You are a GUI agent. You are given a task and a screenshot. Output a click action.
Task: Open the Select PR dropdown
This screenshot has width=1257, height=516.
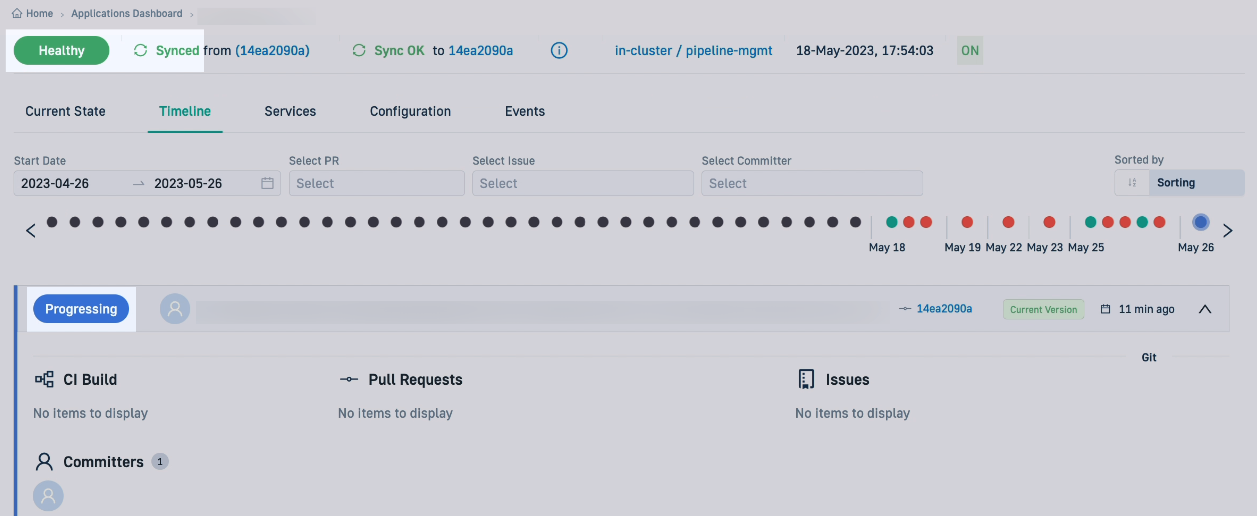click(376, 183)
